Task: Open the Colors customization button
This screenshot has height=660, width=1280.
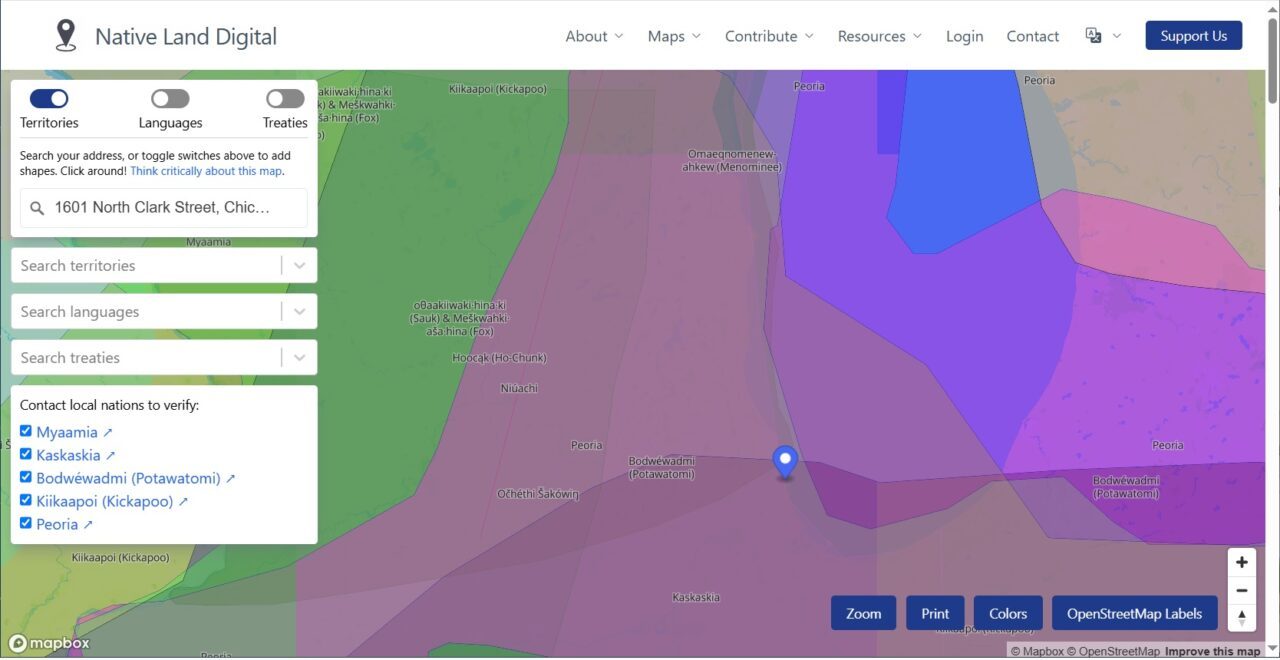Action: [1007, 612]
